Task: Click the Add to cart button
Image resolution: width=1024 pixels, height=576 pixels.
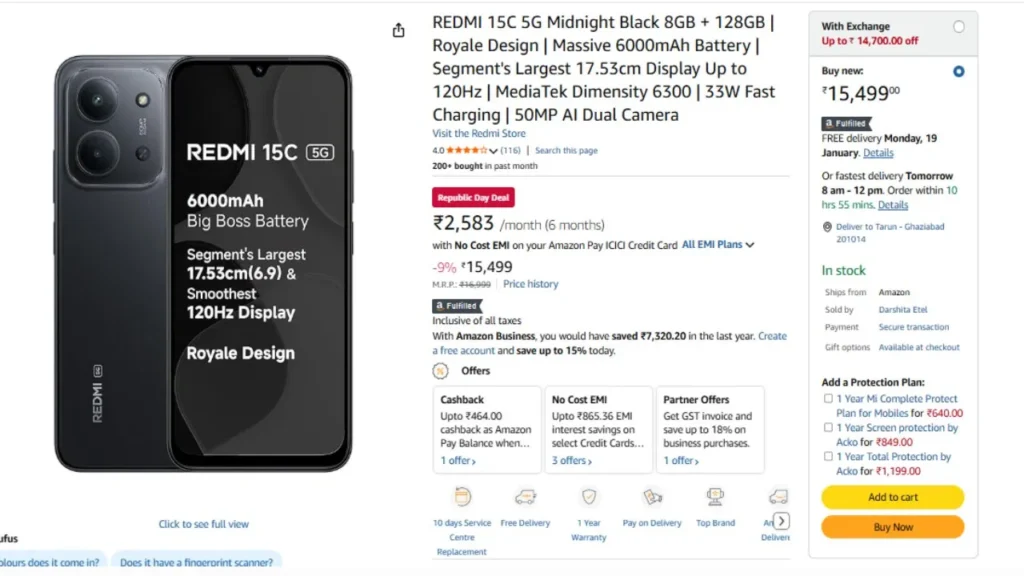Action: point(892,497)
